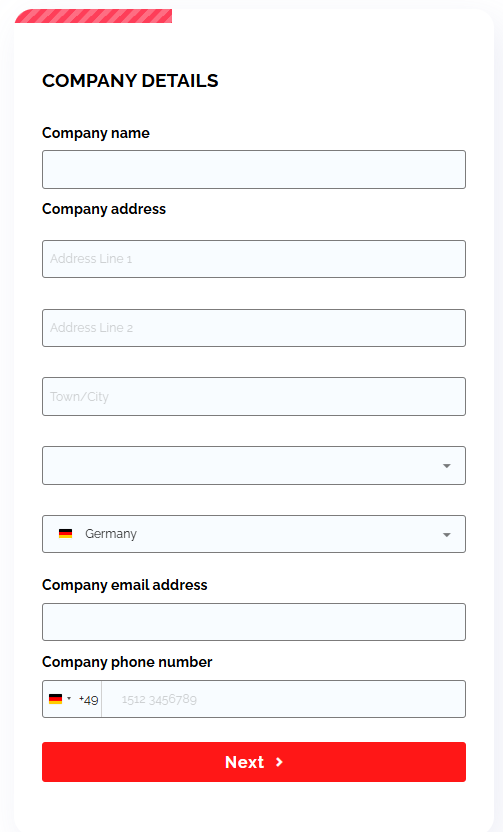Image resolution: width=503 pixels, height=832 pixels.
Task: Click the German flag in phone field
Action: (55, 699)
